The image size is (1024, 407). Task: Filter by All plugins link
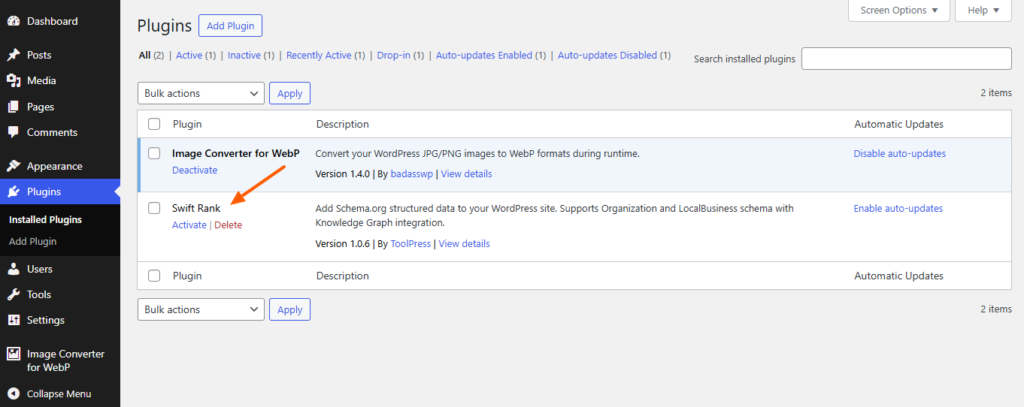pos(144,56)
